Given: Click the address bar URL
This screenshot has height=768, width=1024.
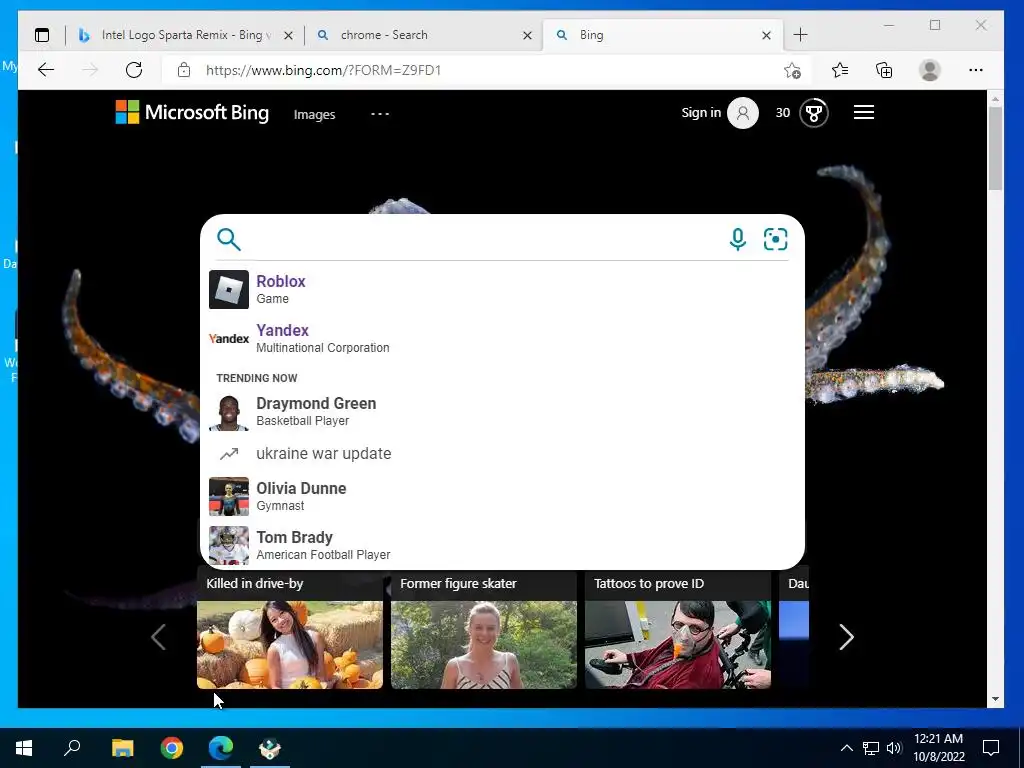Looking at the screenshot, I should click(323, 70).
